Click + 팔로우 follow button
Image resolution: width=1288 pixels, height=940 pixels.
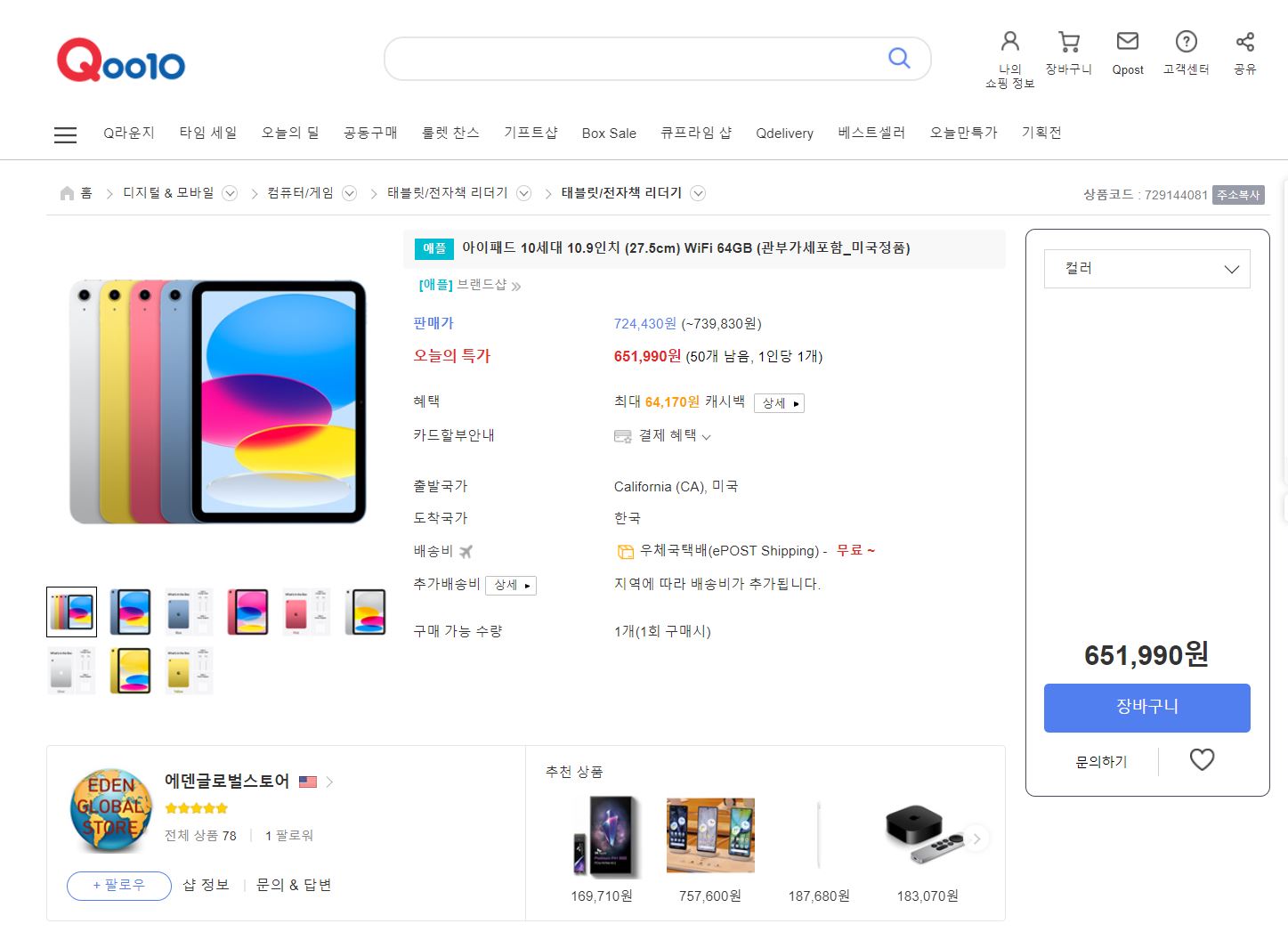pos(119,886)
